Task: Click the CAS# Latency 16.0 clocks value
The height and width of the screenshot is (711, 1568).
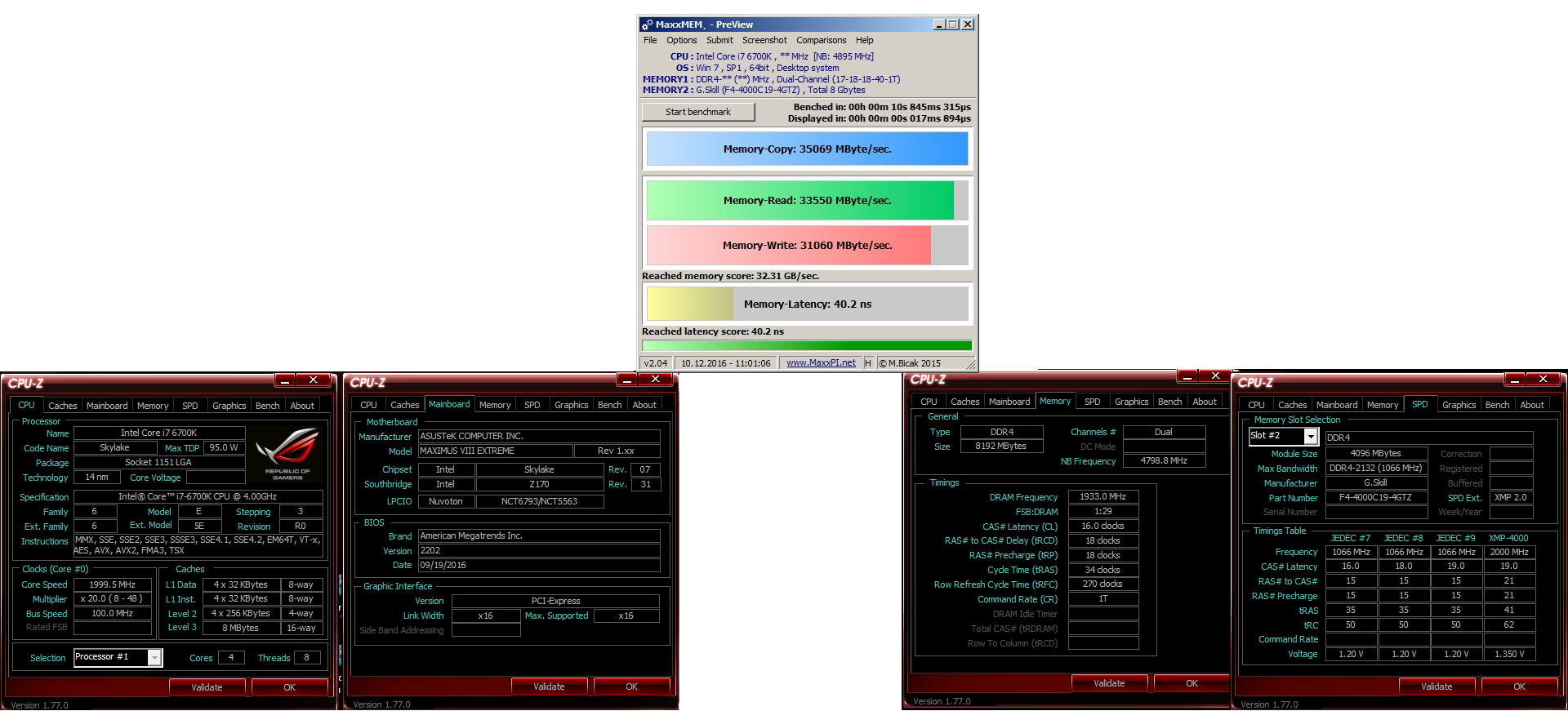Action: [1103, 526]
